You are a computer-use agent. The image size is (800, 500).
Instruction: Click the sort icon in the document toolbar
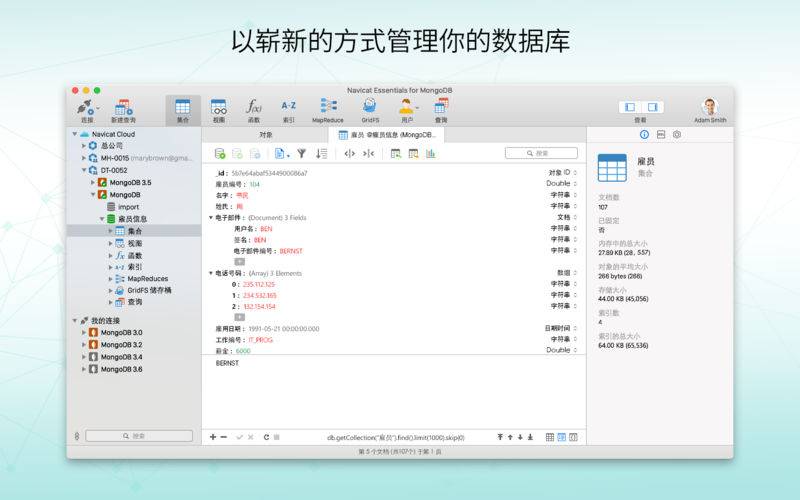pos(321,154)
